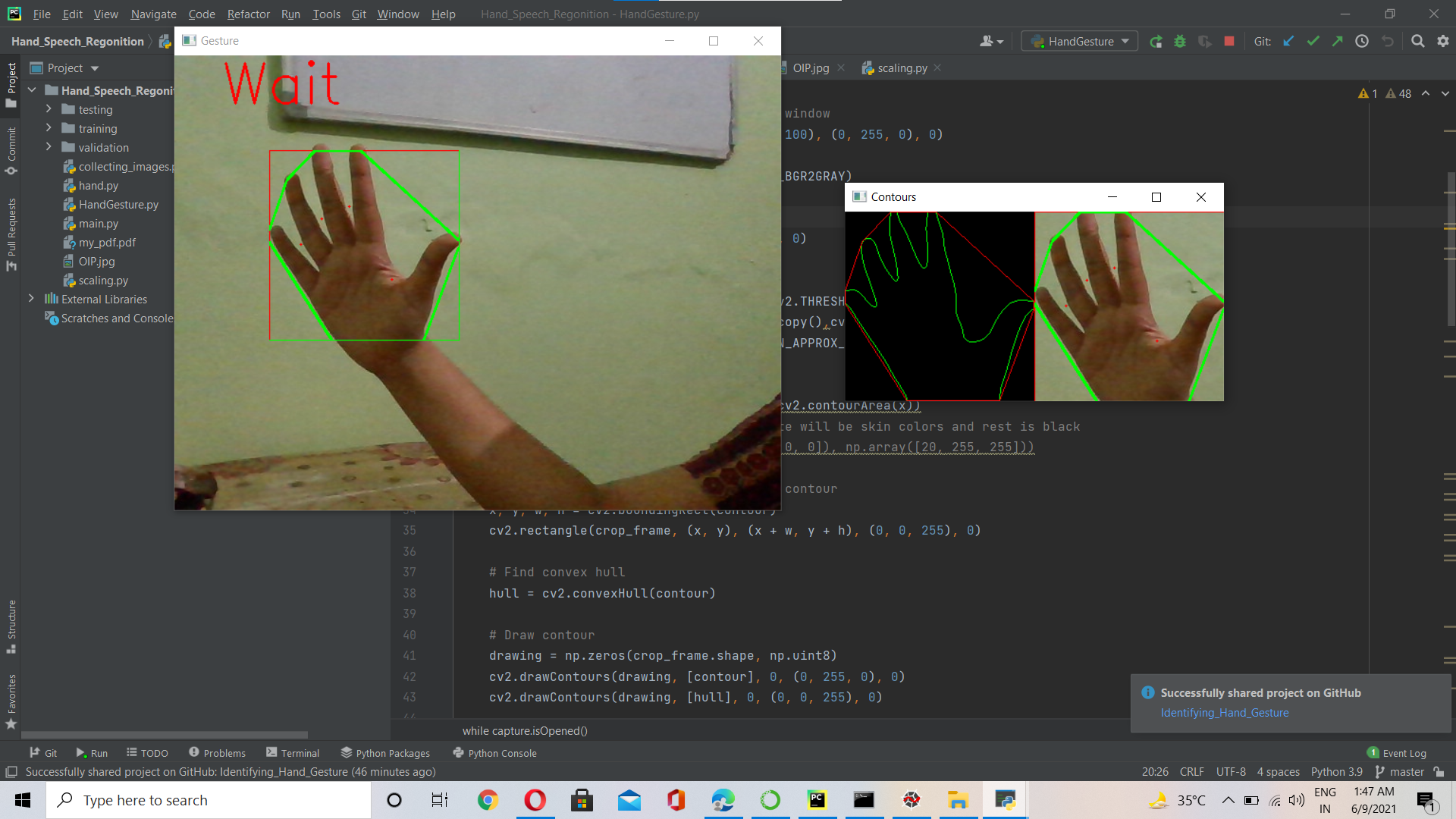Push to remote with the green arrow icon
The image size is (1456, 819).
pos(1338,41)
